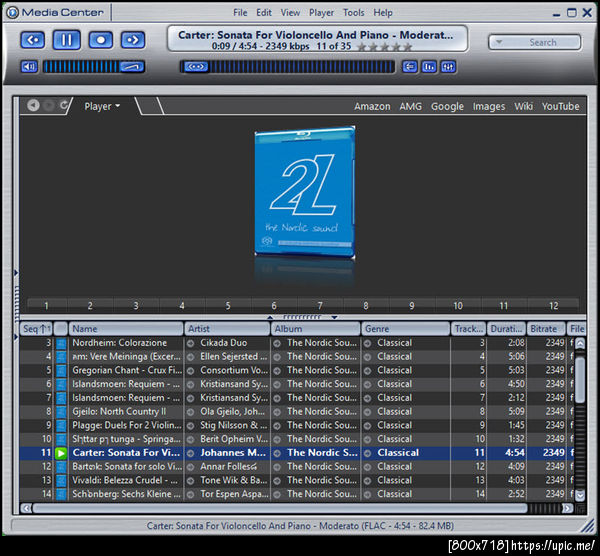
Task: Click the file icon for Gjeilo: North Country II
Action: [61, 412]
